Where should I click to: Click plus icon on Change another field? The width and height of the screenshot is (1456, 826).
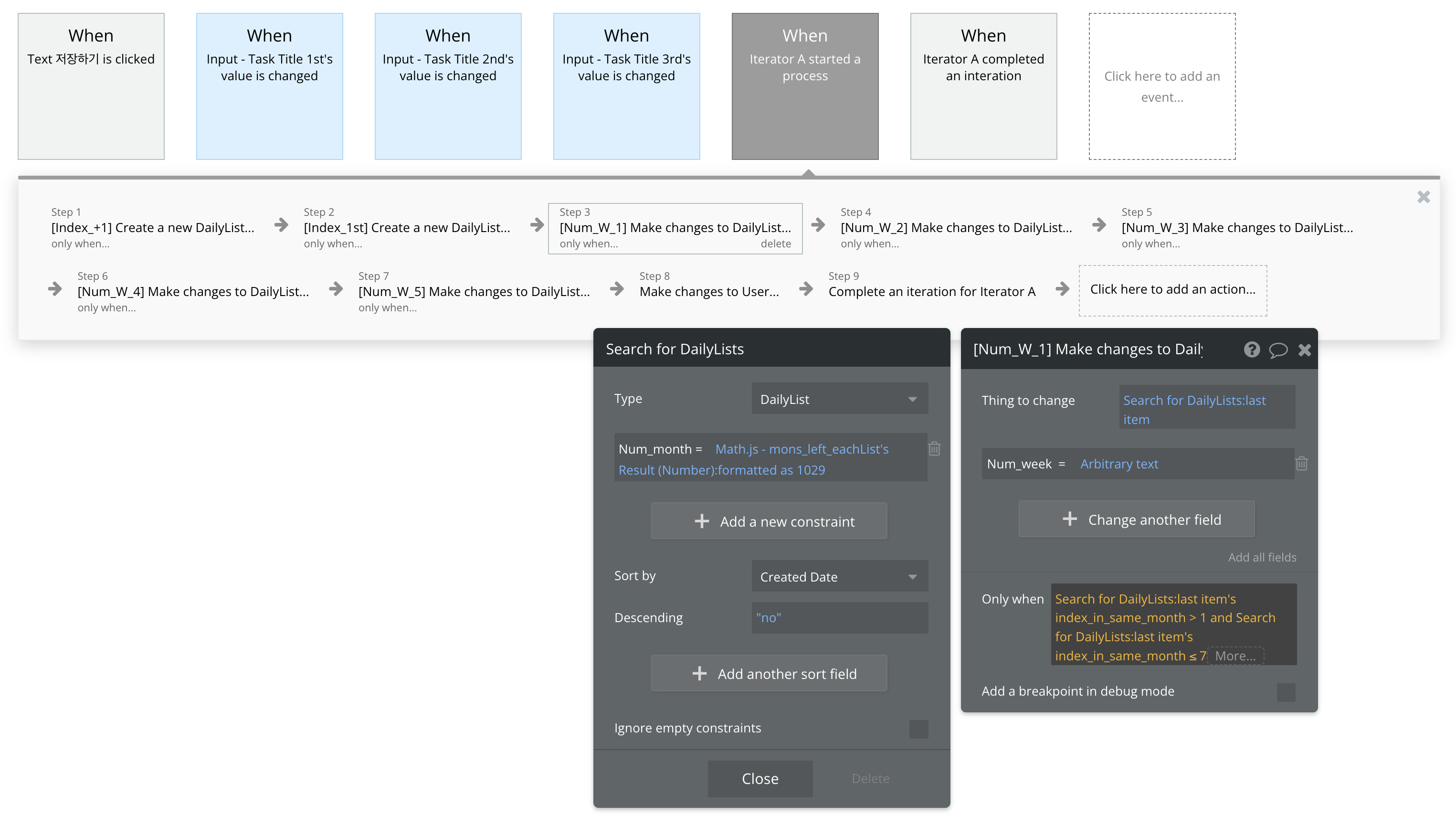[x=1069, y=519]
